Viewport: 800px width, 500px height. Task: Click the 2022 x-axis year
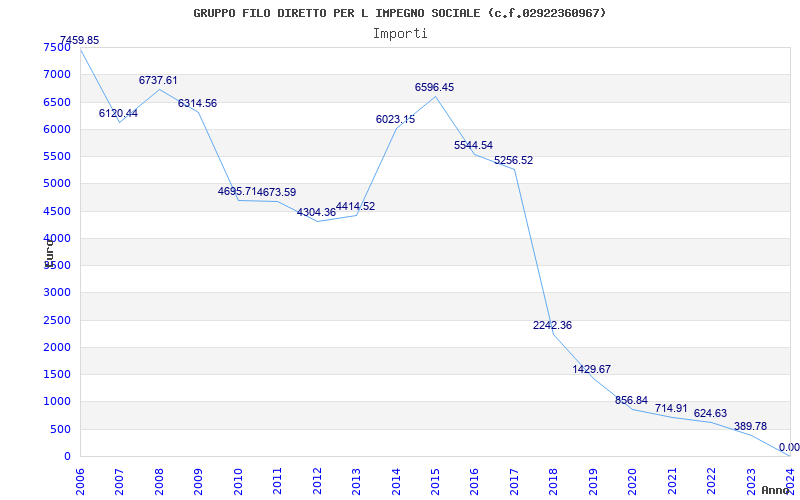coord(711,481)
